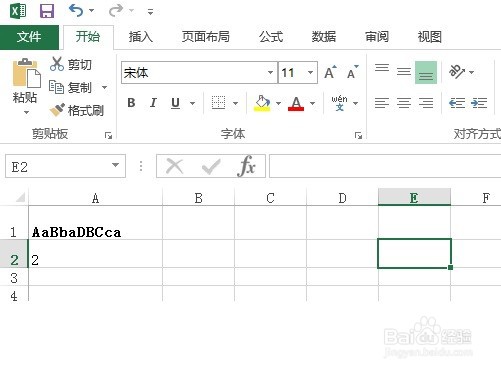Screen dimensions: 501x370
Task: Activate 格式刷 (Format Painter)
Action: [77, 110]
